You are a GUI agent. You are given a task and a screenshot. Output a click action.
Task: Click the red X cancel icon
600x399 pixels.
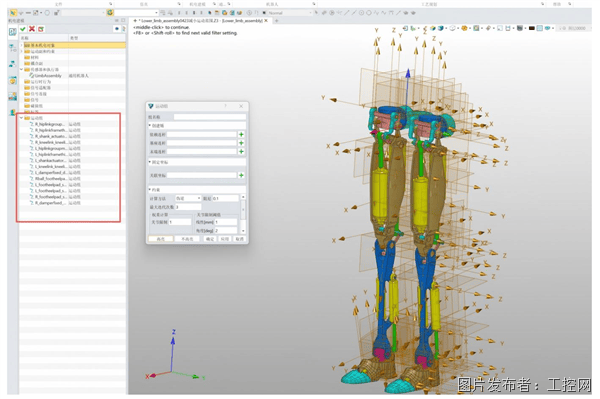click(x=32, y=29)
